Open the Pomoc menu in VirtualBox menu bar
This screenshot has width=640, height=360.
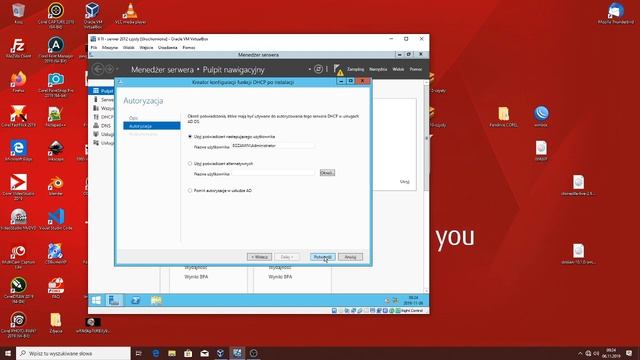coord(189,48)
